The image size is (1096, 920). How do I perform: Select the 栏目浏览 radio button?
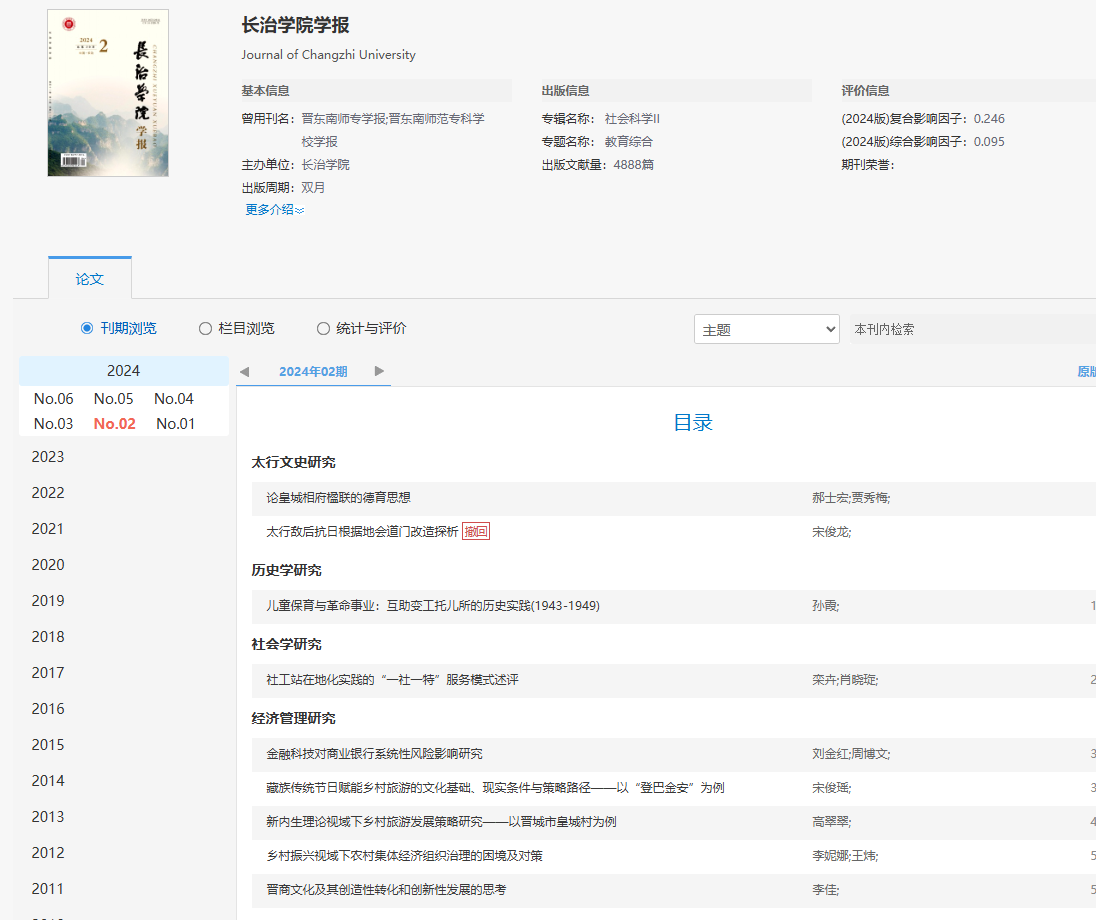click(x=205, y=328)
